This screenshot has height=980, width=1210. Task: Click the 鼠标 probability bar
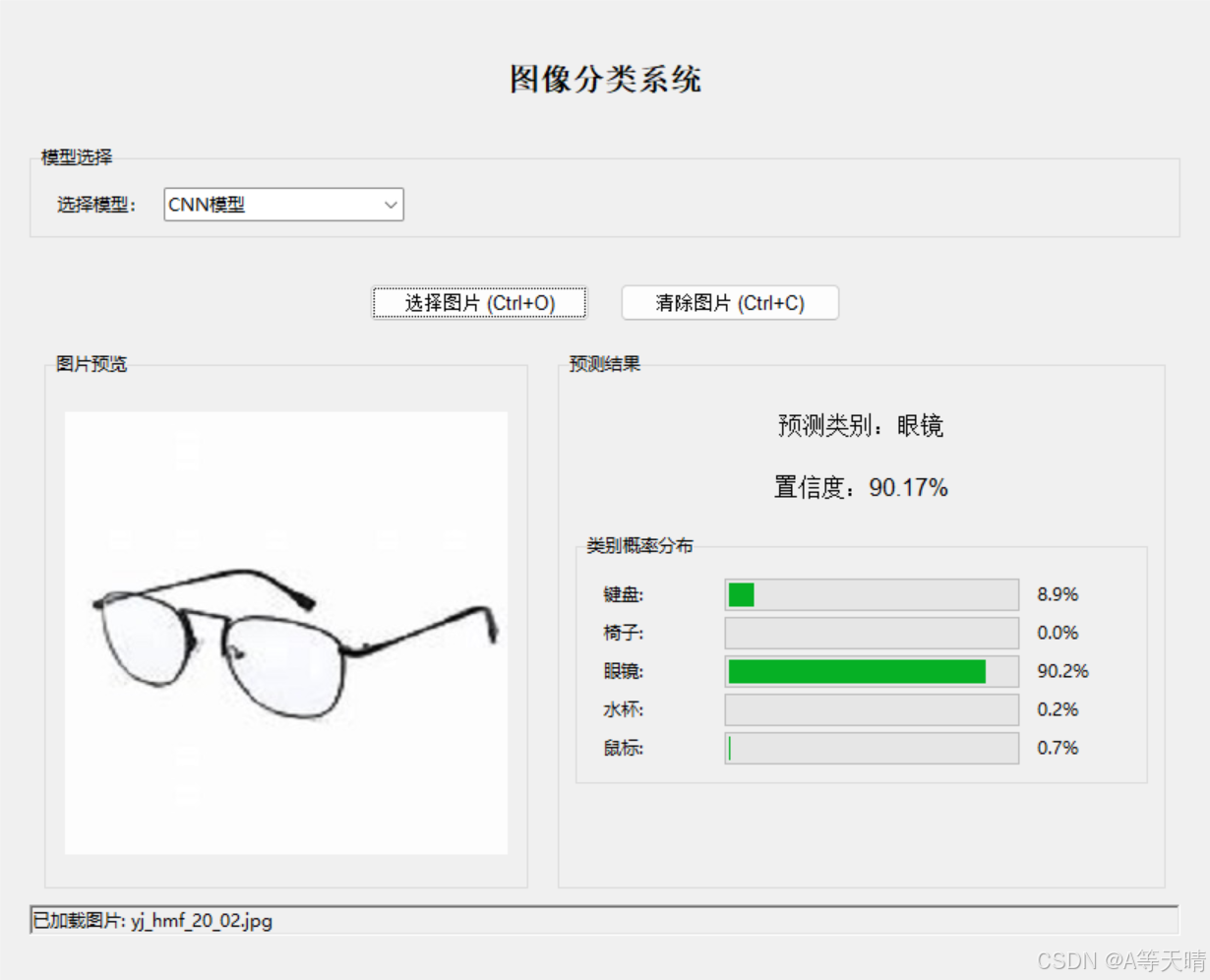[872, 748]
